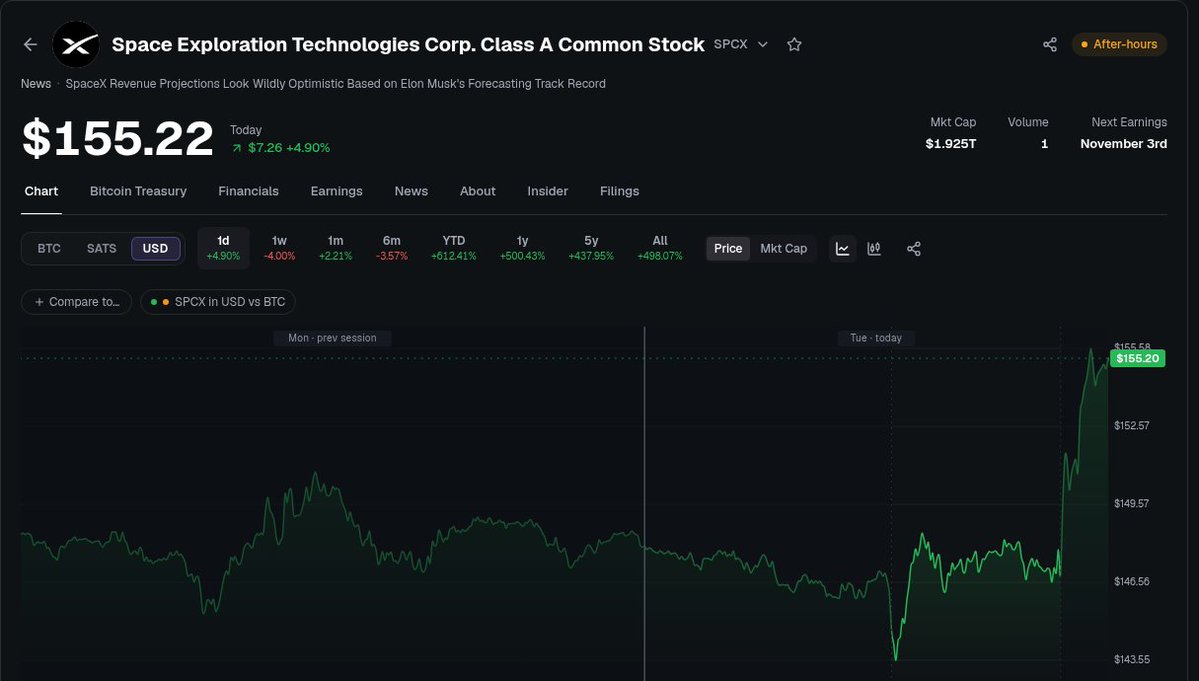Click the November 3rd next earnings date
The height and width of the screenshot is (681, 1199).
(1123, 144)
